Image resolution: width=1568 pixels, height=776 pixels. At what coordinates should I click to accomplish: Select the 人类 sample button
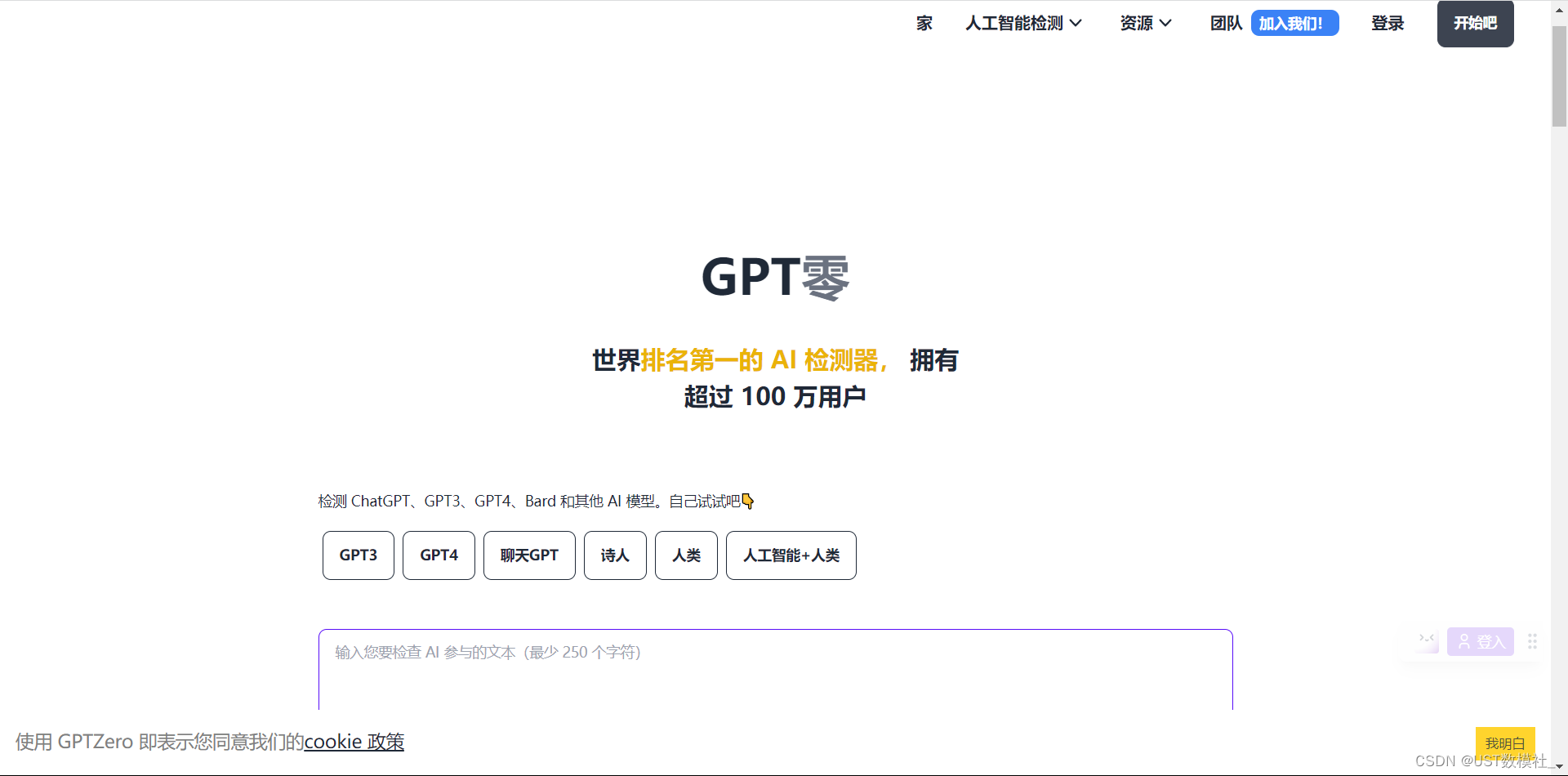click(686, 555)
